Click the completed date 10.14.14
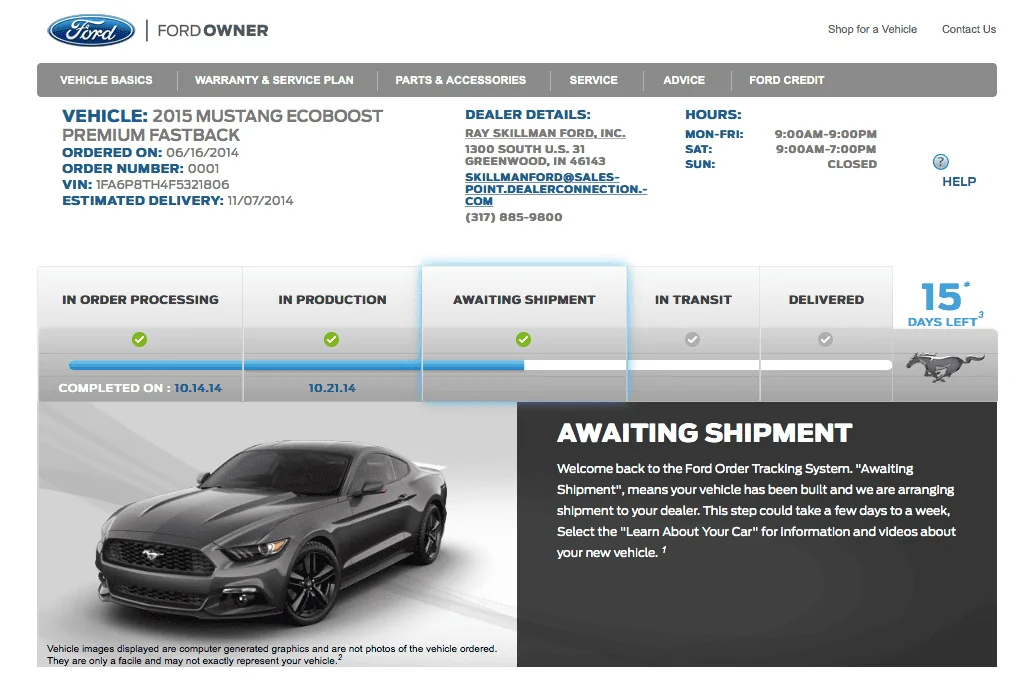 tap(198, 388)
